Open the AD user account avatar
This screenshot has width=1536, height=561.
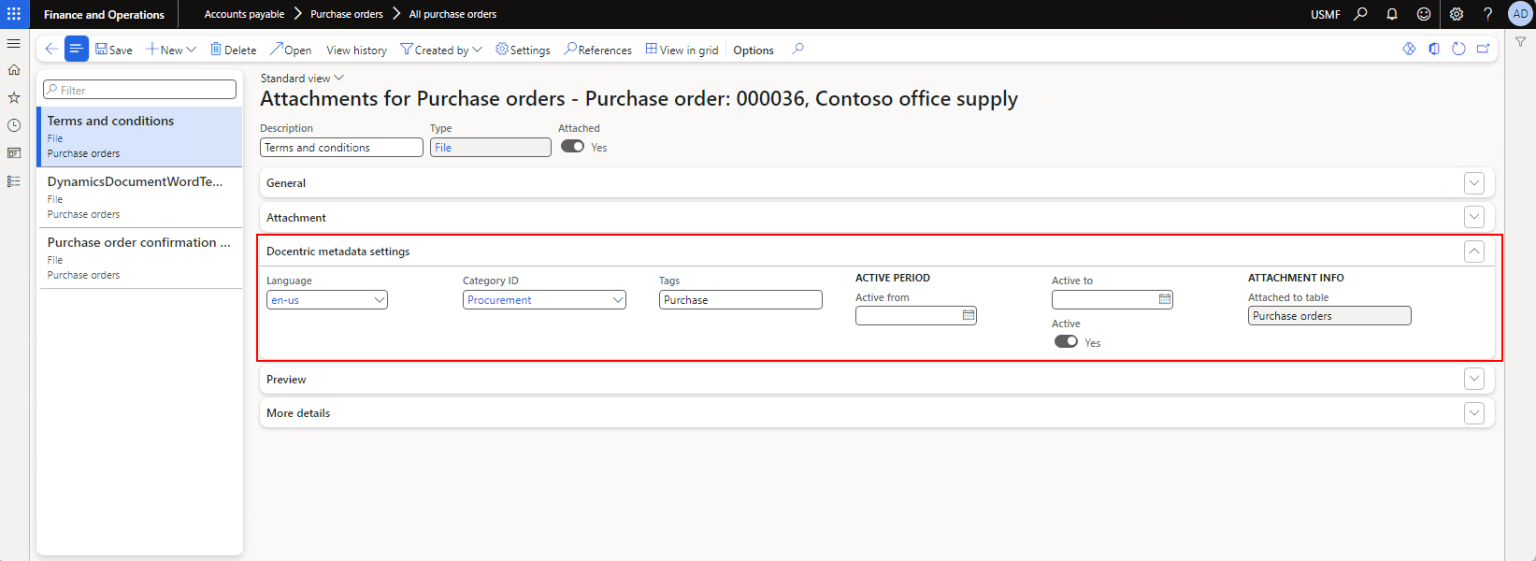(1520, 14)
